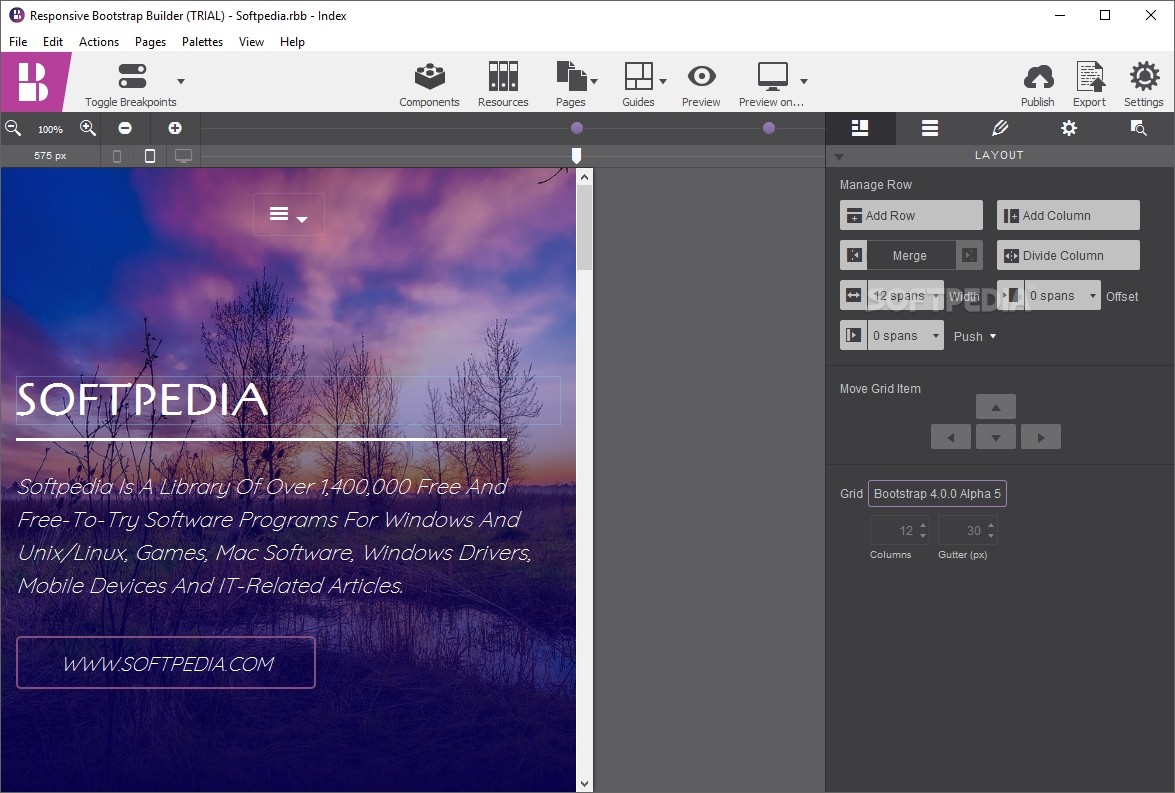
Task: Open the 0 spans Offset dropdown
Action: tap(1063, 295)
